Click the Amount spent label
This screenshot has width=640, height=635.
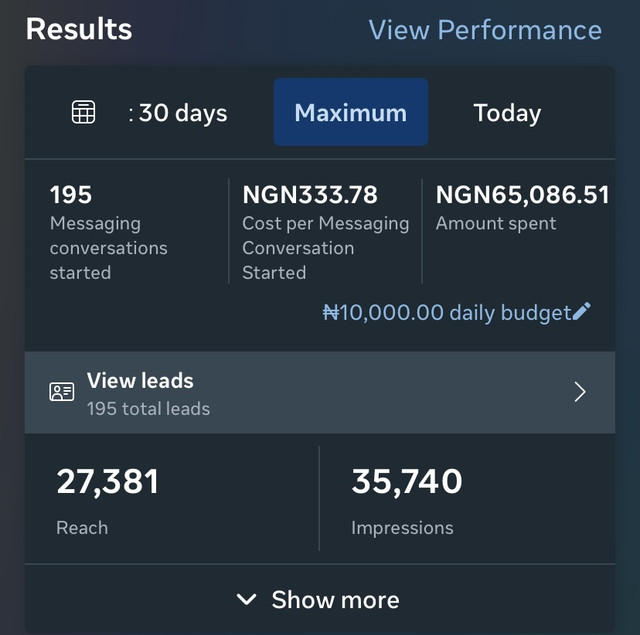(496, 224)
